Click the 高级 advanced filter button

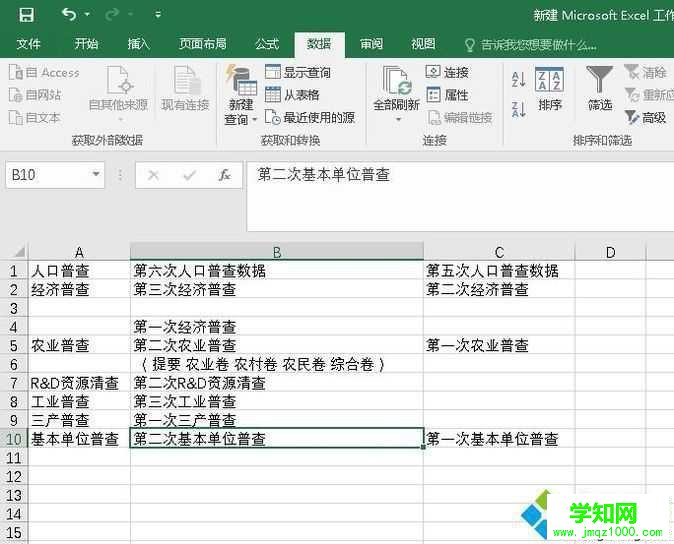(x=645, y=117)
